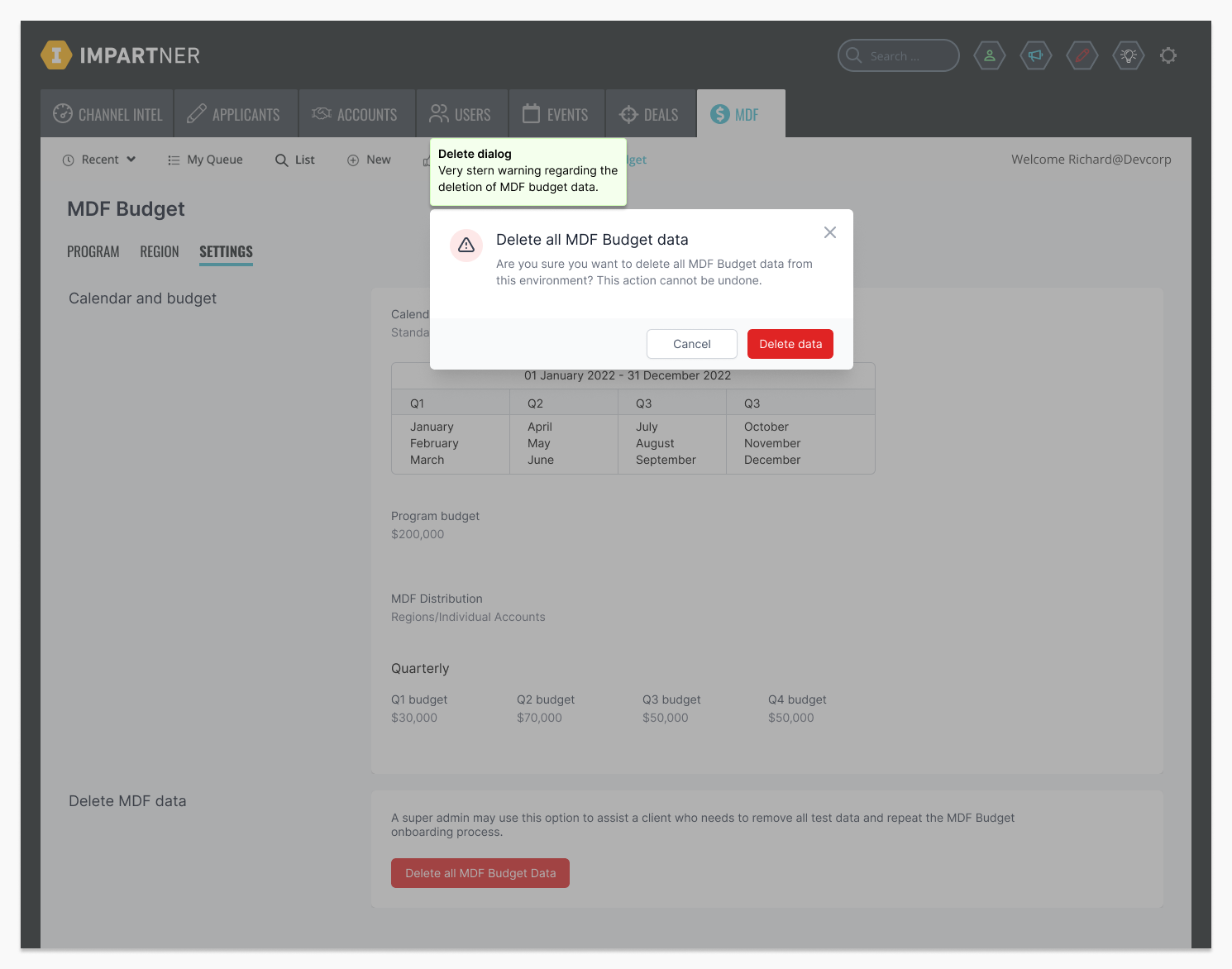Select the Region sub-tab

click(159, 251)
